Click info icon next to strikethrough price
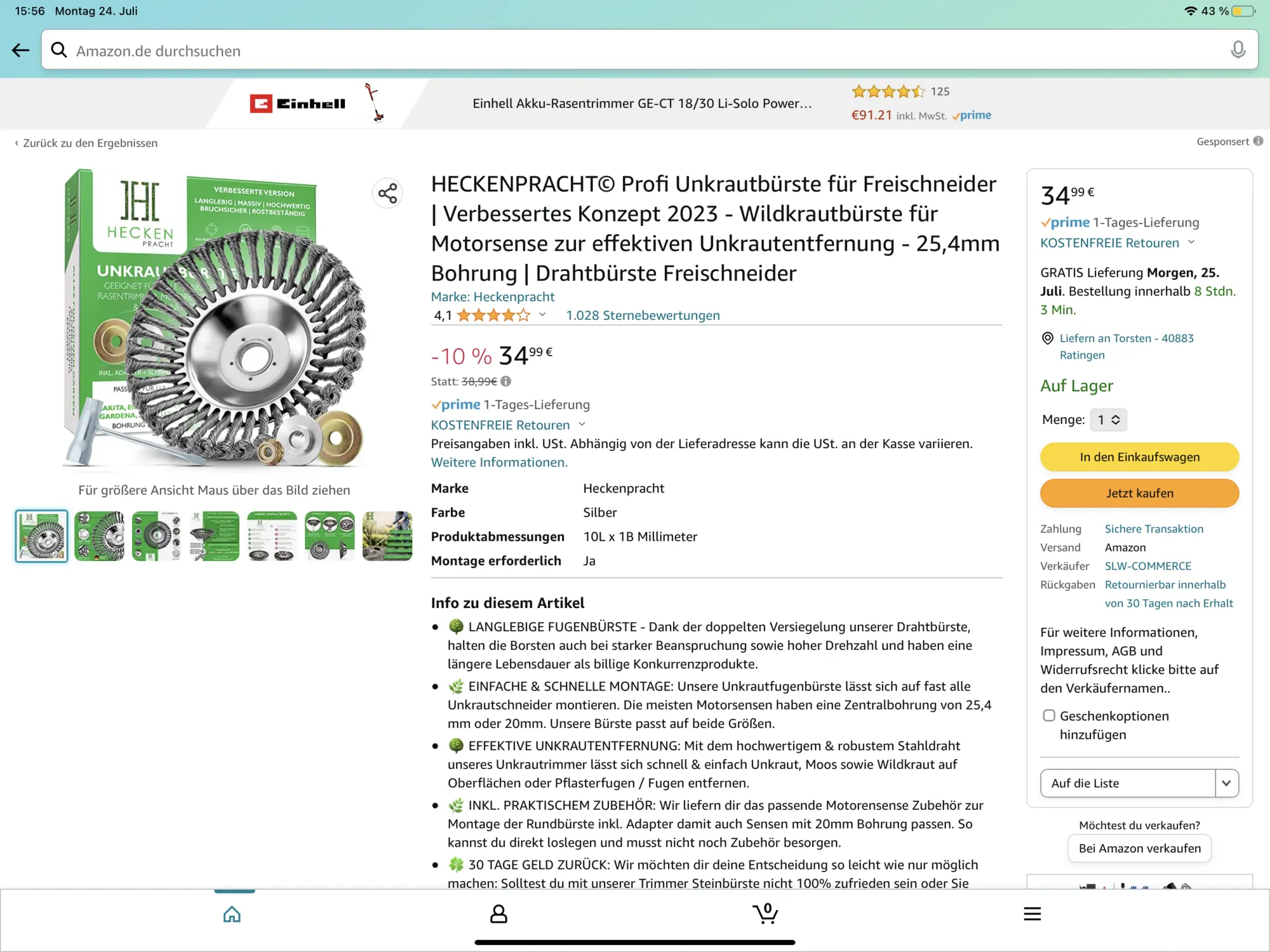Viewport: 1270px width, 952px height. point(506,381)
